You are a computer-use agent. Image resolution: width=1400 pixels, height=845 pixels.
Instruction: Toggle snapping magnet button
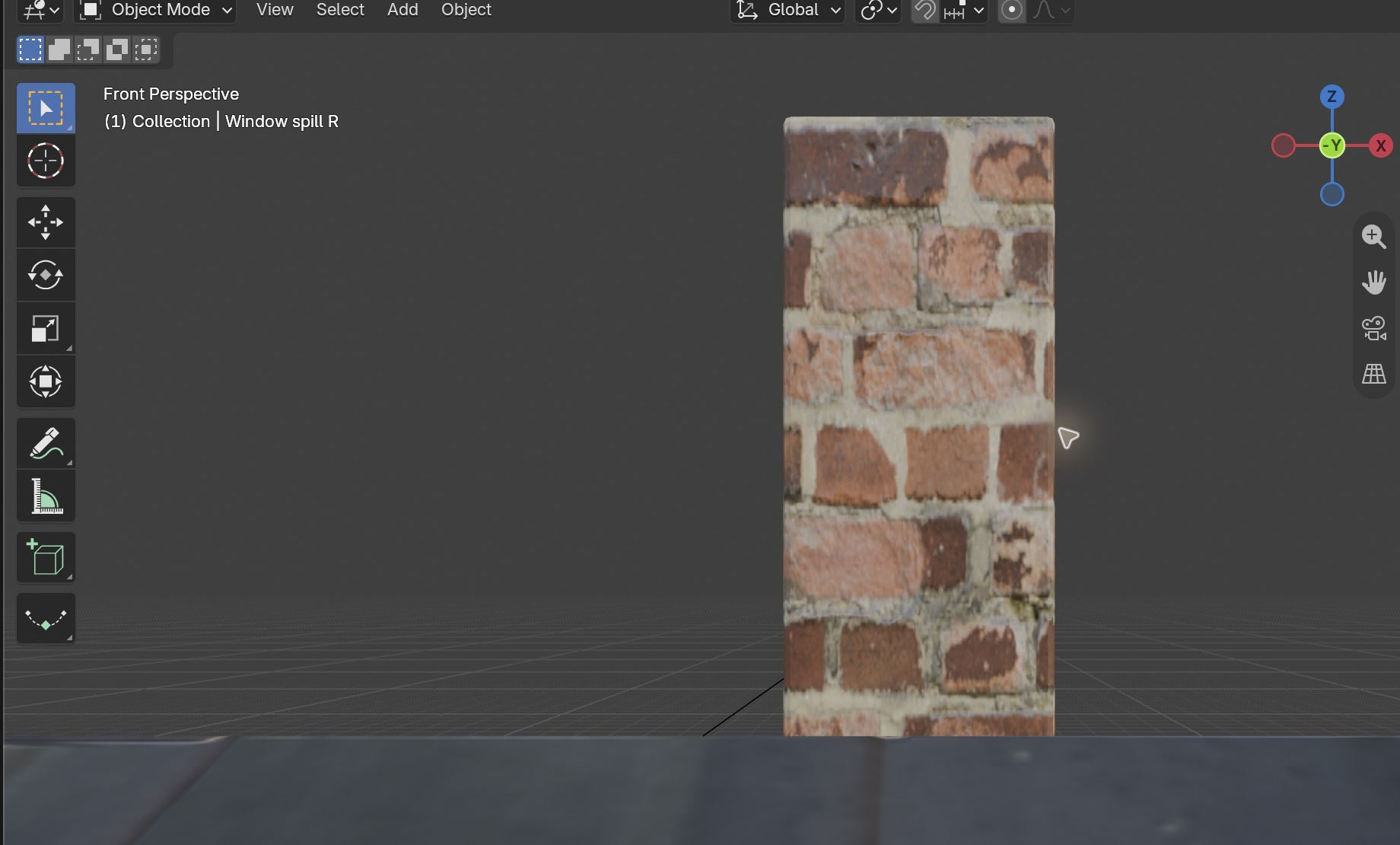point(924,10)
